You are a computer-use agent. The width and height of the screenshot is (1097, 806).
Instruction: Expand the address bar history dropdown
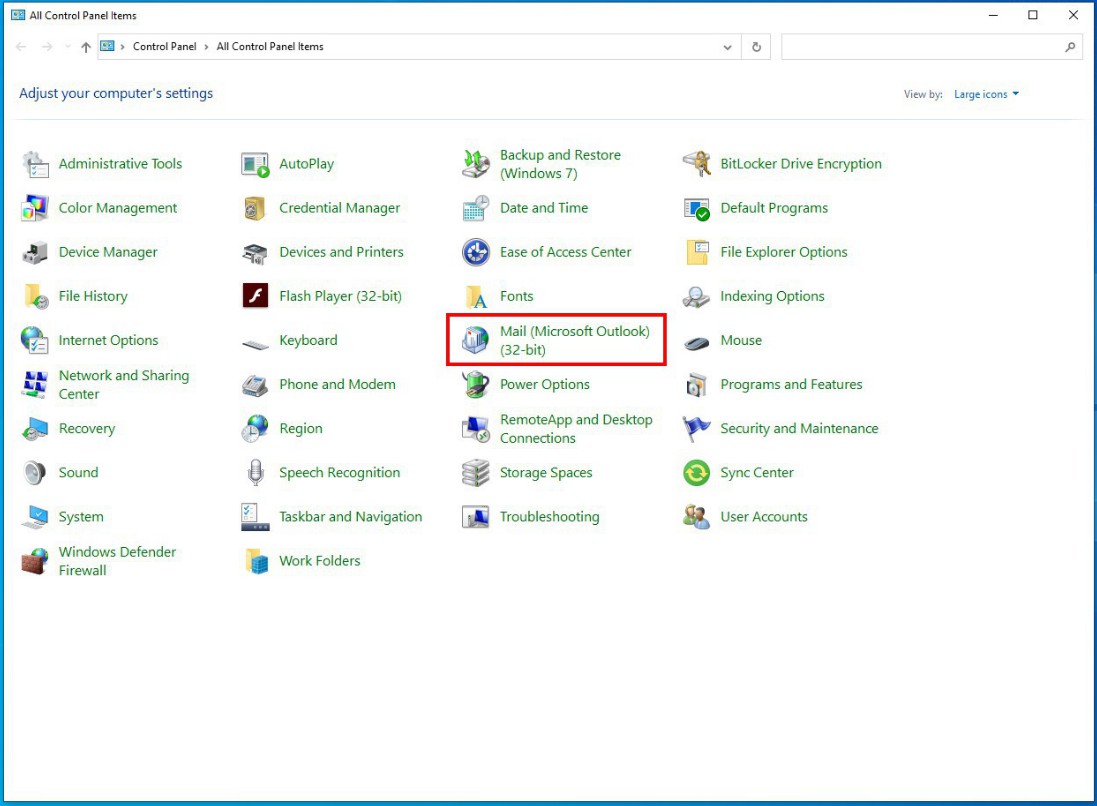[x=728, y=48]
